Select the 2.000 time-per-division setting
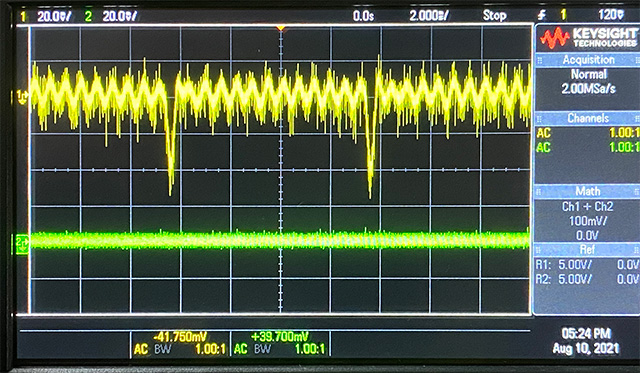This screenshot has width=640, height=373. click(429, 16)
